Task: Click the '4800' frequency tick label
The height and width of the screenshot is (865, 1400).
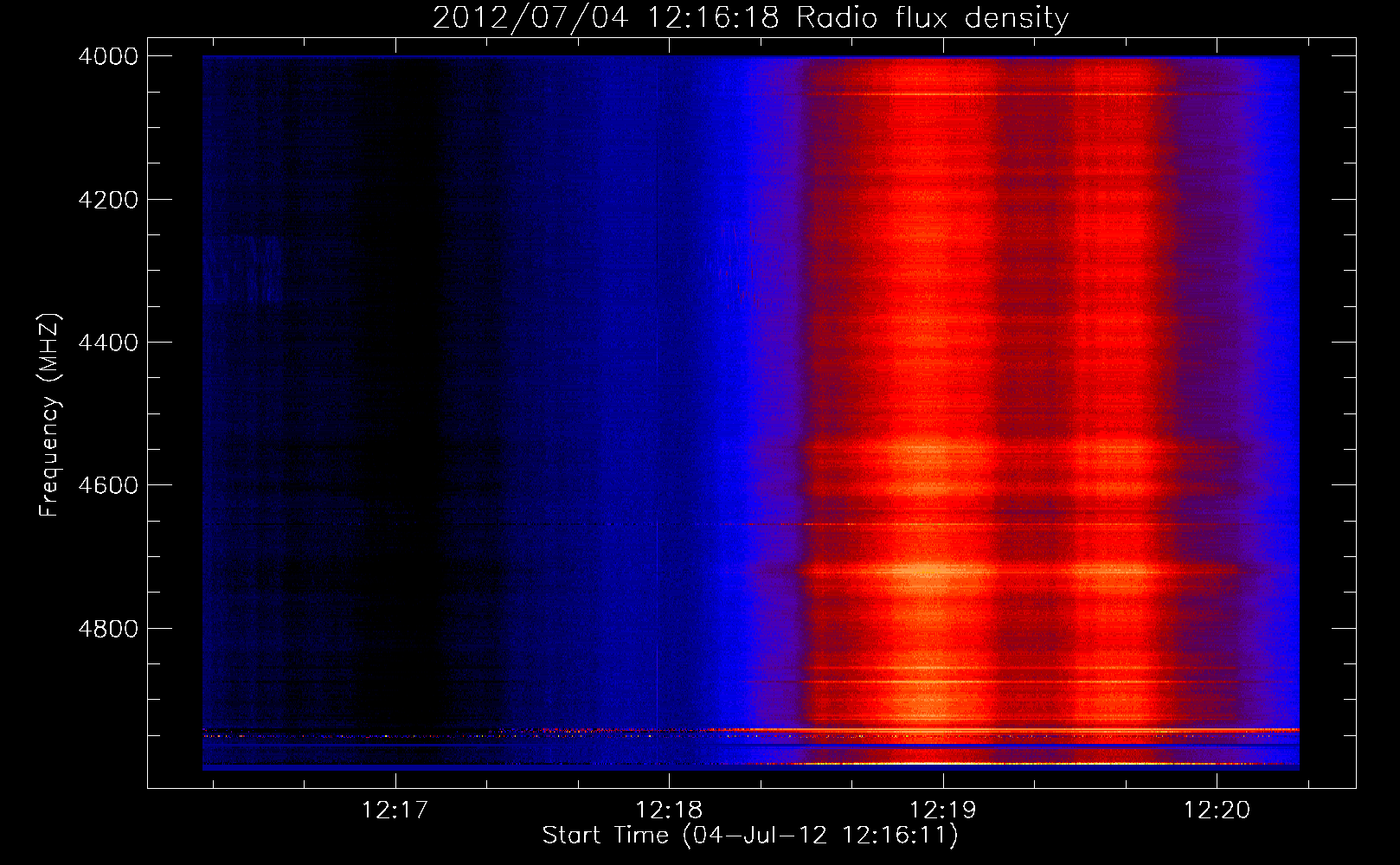Action: pos(107,629)
